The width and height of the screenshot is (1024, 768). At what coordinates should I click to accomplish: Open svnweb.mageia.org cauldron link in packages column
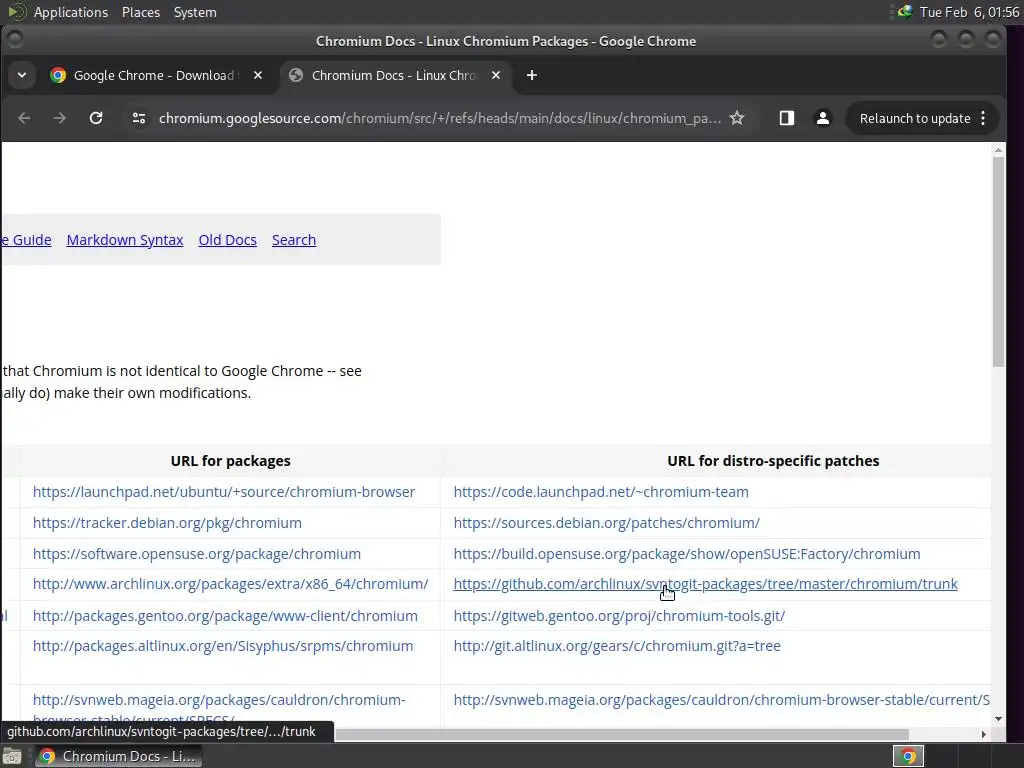tap(219, 700)
